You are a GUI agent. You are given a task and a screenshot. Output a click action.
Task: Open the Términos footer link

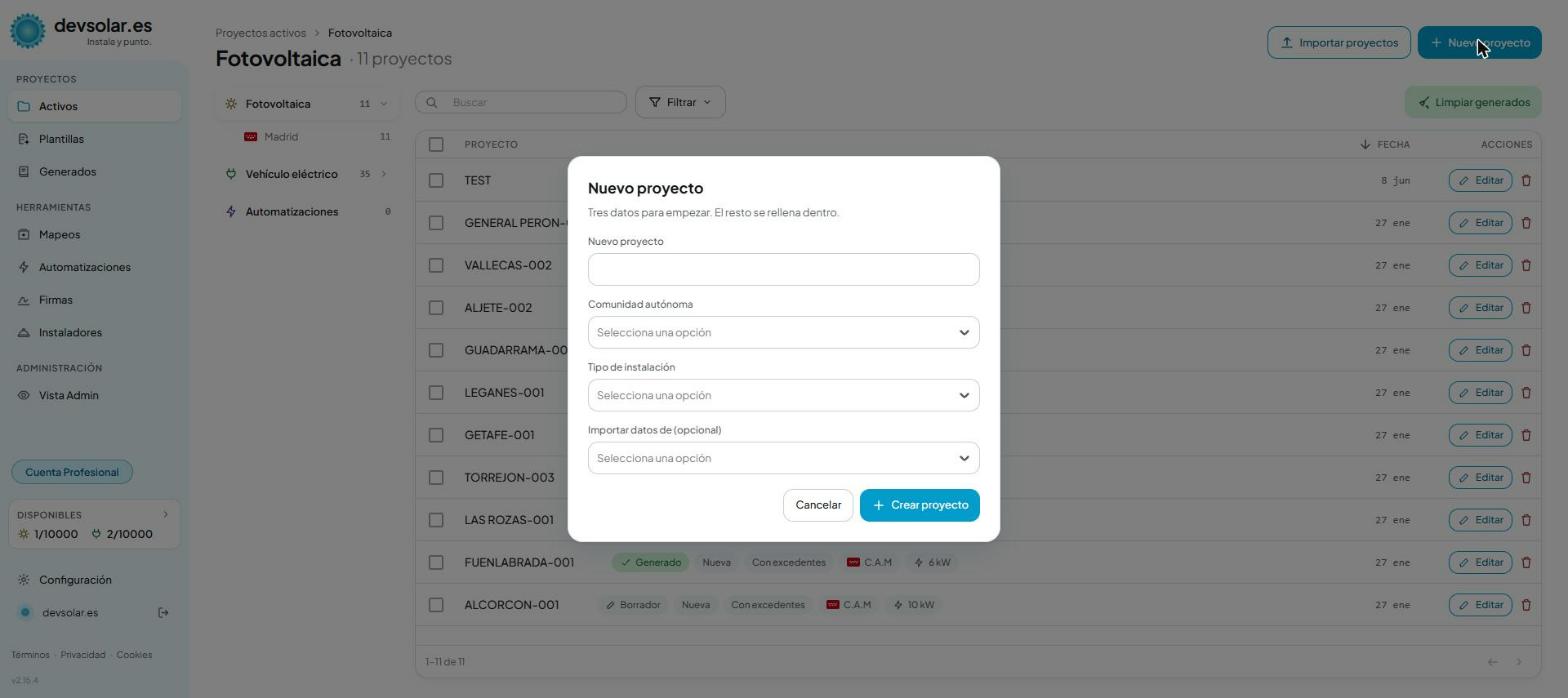30,655
